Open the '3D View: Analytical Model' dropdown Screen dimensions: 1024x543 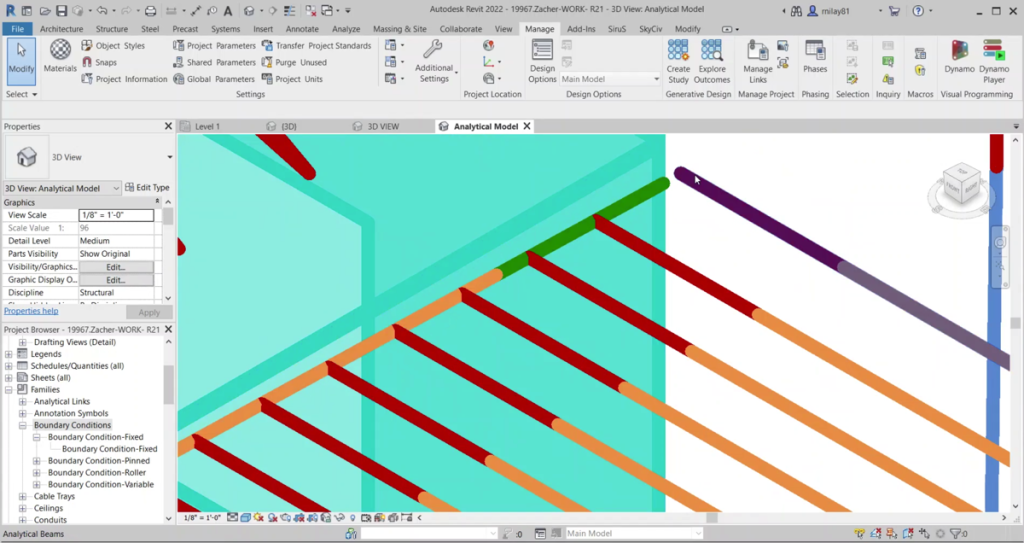(x=62, y=188)
